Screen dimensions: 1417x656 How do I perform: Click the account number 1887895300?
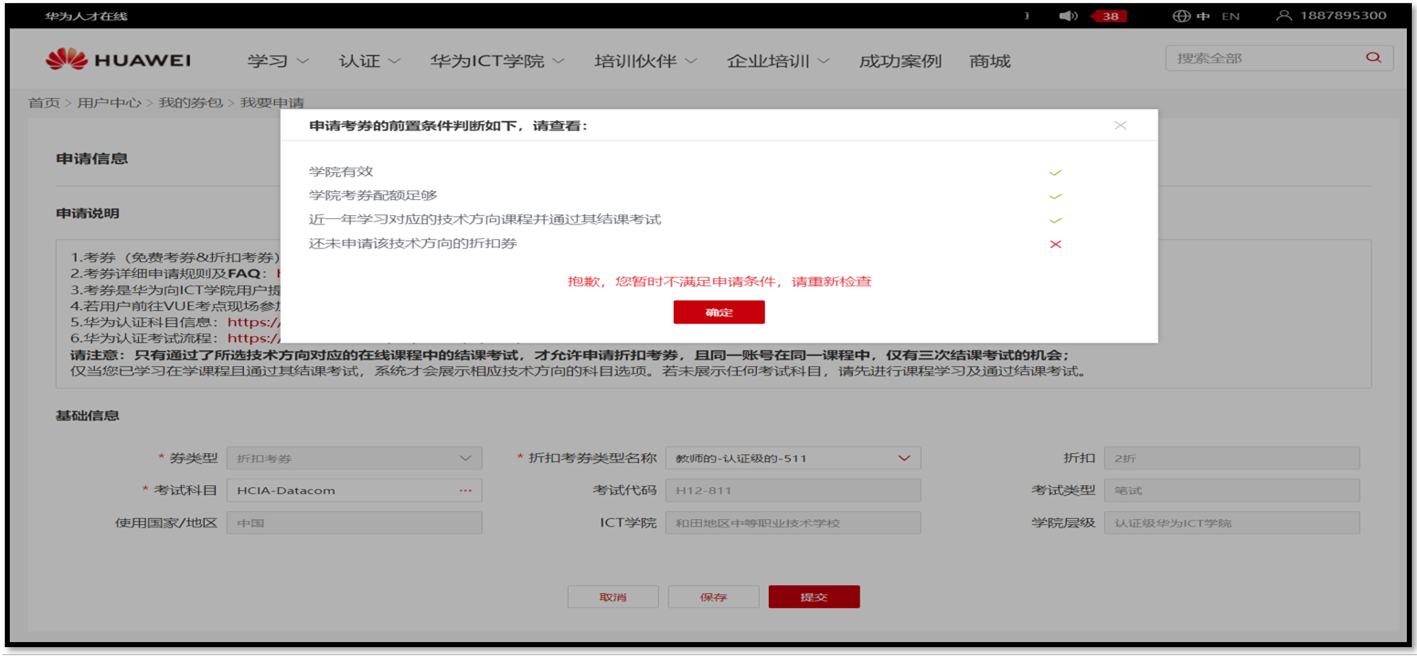1343,16
